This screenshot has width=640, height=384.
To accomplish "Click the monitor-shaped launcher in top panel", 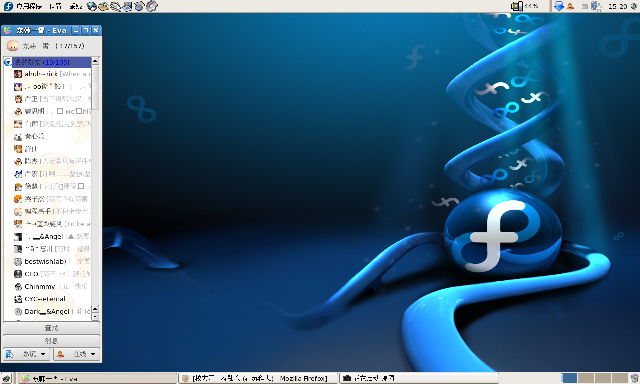I will 127,6.
